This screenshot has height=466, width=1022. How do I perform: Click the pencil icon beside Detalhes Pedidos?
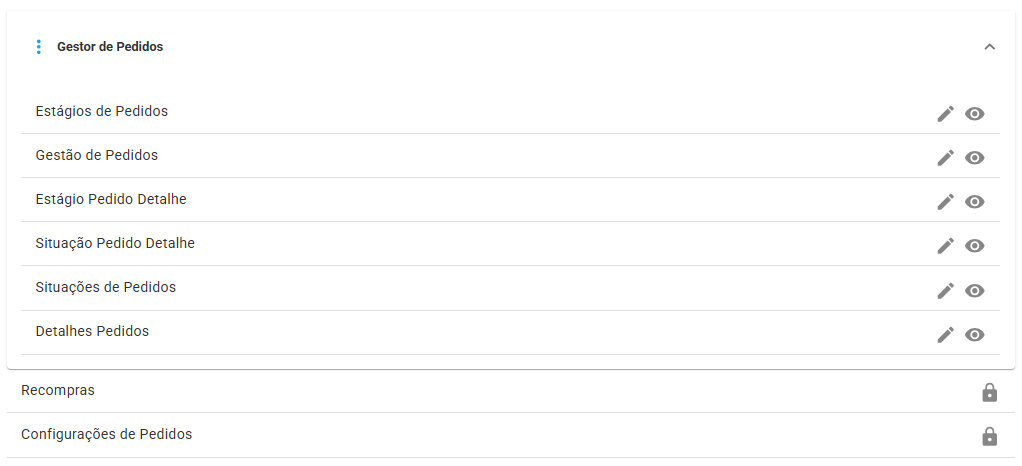pyautogui.click(x=945, y=334)
